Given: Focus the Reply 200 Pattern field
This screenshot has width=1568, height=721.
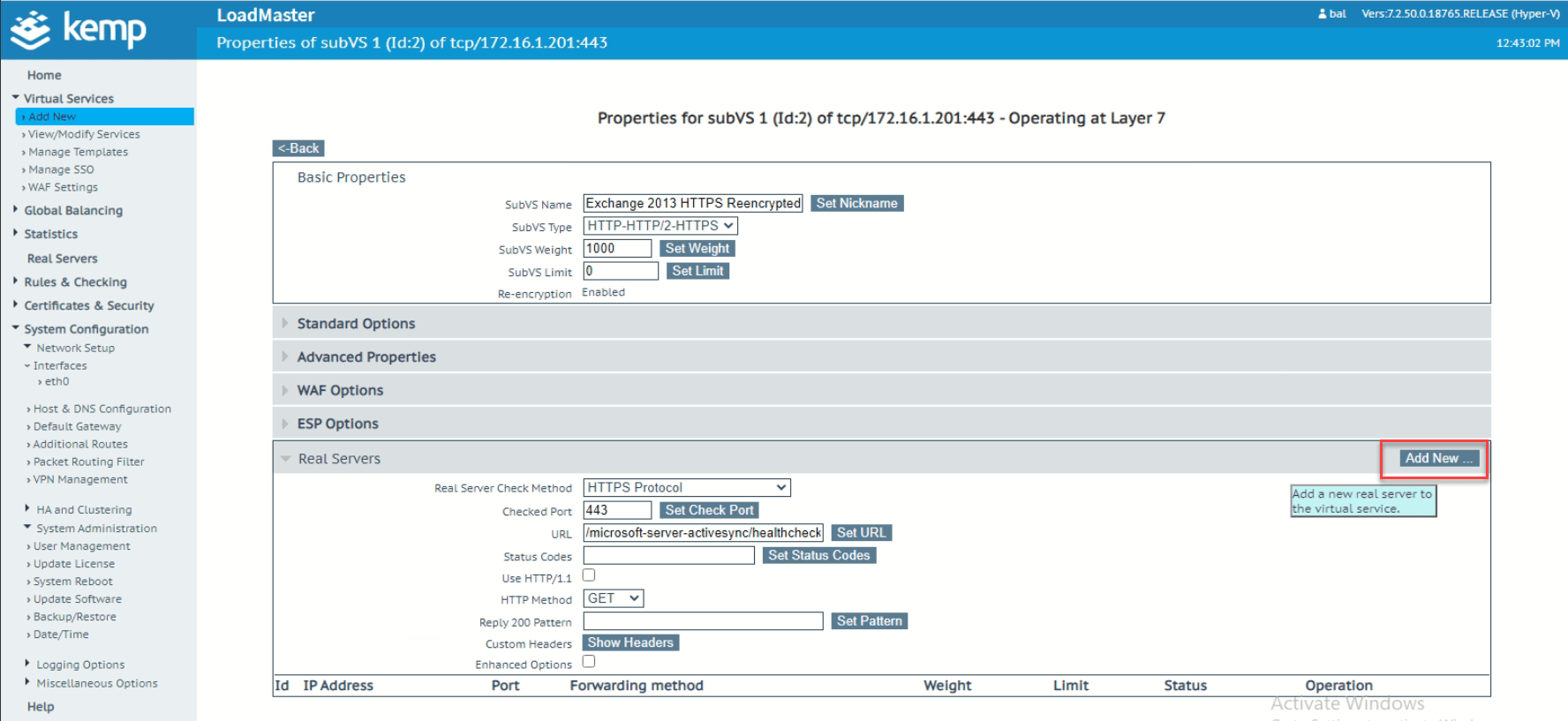Looking at the screenshot, I should (x=703, y=621).
